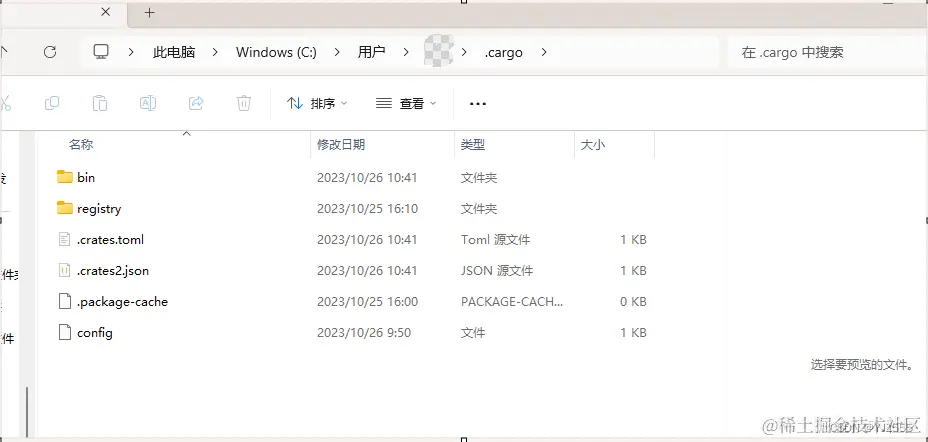Viewport: 928px width, 442px height.
Task: Select the .package-cache file icon
Action: pyautogui.click(x=65, y=302)
